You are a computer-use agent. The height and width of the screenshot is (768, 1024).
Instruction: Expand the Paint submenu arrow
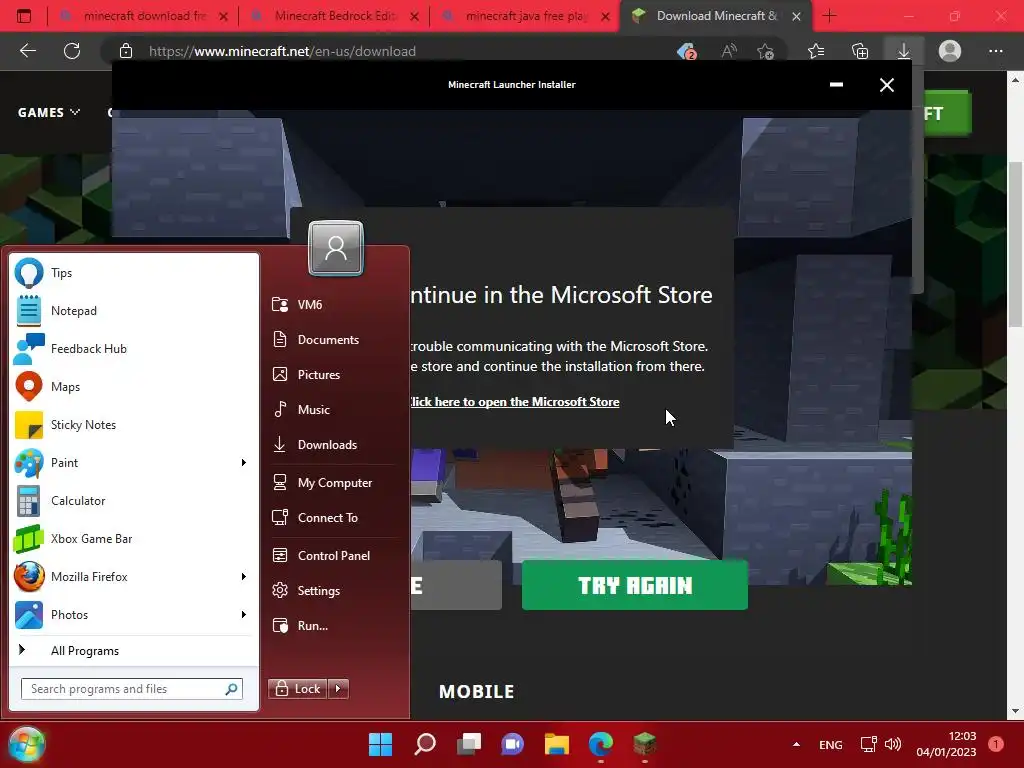click(244, 462)
